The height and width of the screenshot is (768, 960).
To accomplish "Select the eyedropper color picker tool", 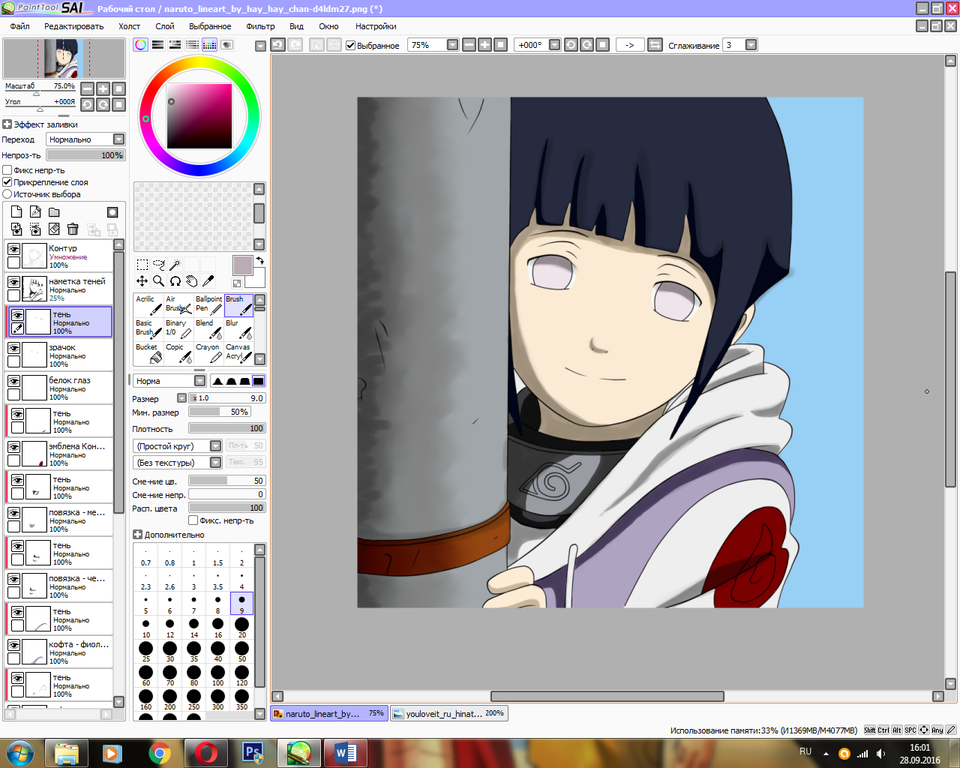I will click(208, 281).
